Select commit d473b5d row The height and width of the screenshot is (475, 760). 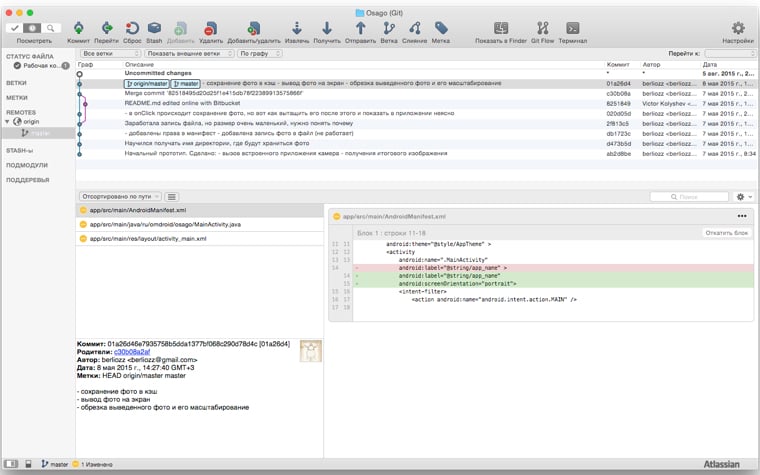[416, 143]
